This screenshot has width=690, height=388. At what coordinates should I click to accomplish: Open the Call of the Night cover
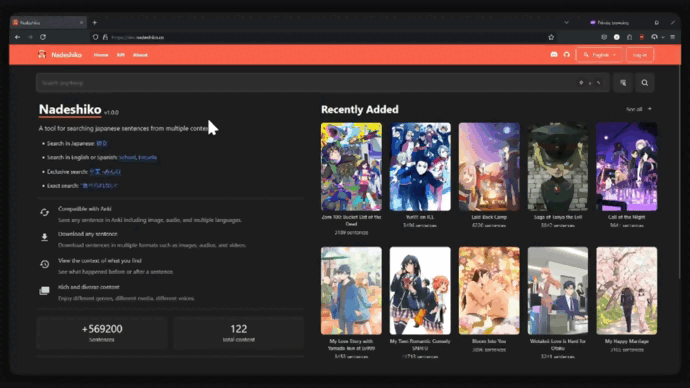[627, 167]
